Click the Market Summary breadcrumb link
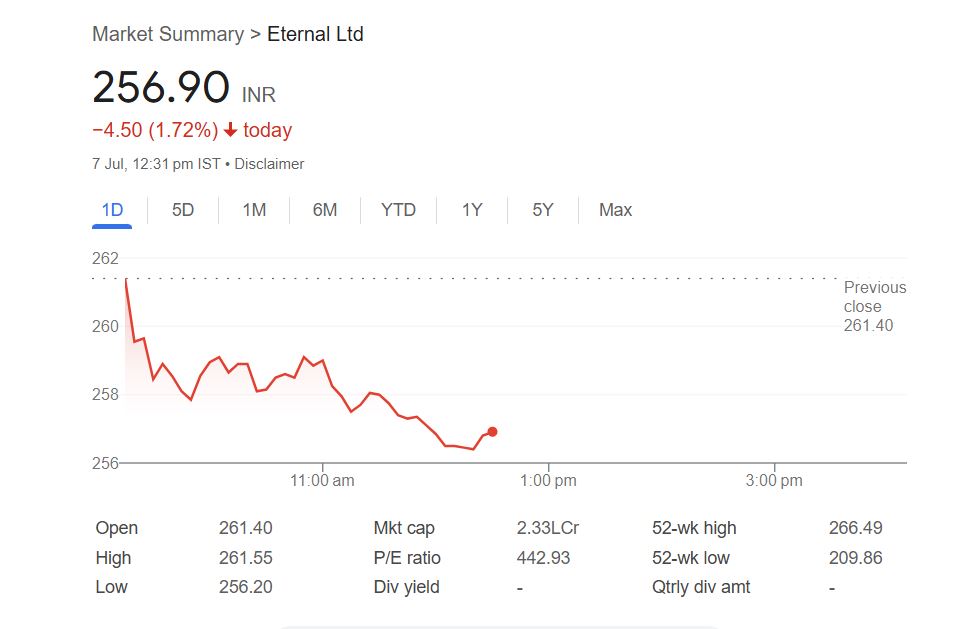 click(x=168, y=34)
